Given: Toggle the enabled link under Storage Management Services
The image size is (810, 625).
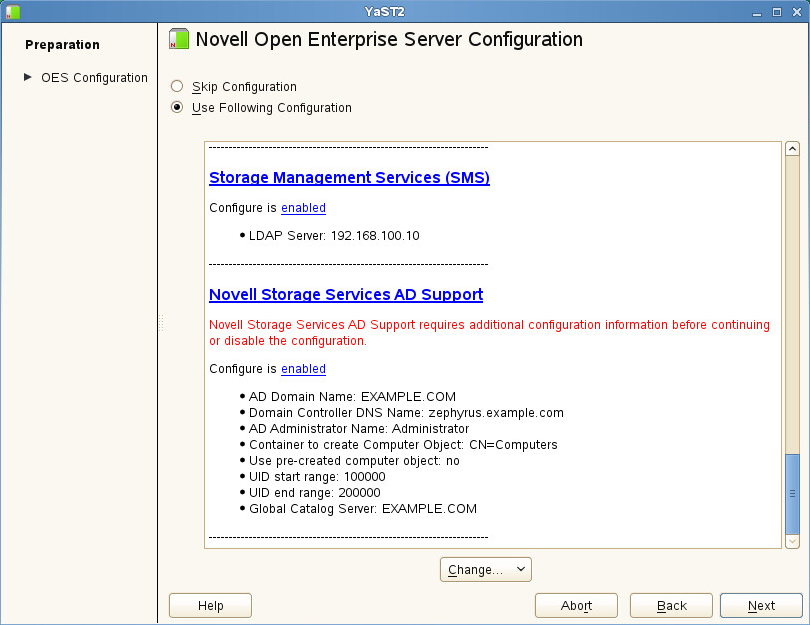Looking at the screenshot, I should tap(303, 208).
